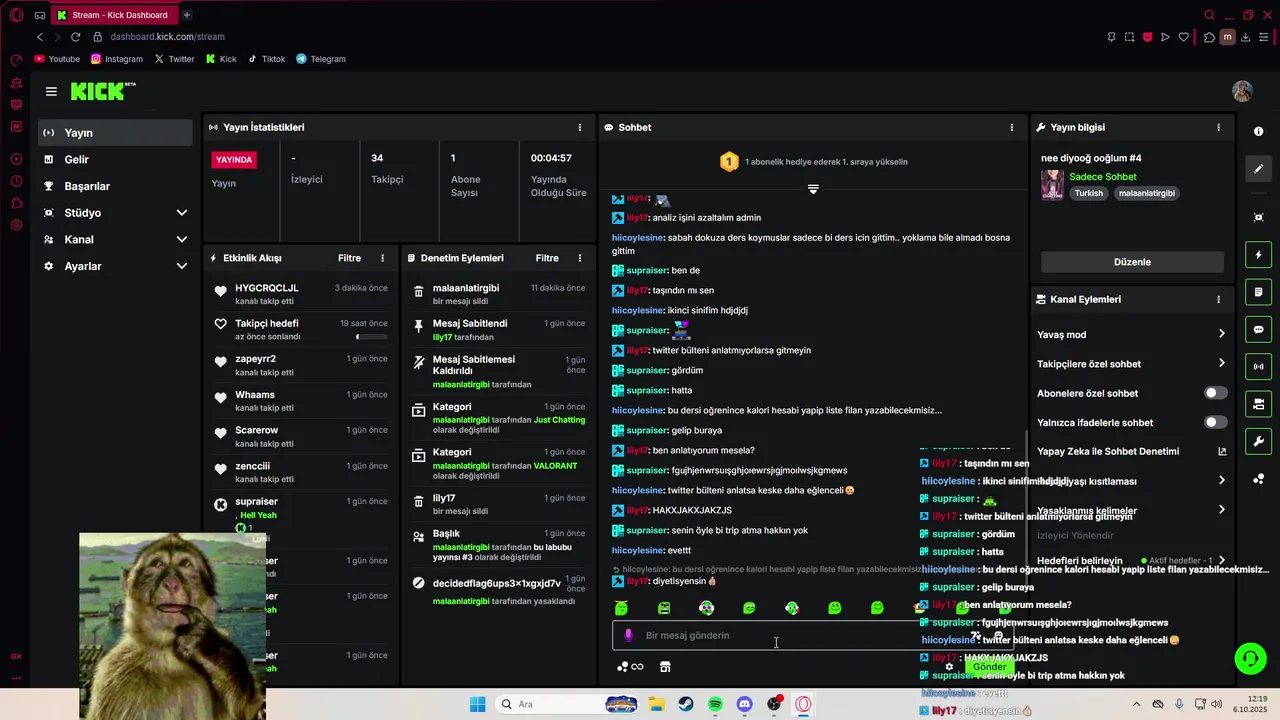Viewport: 1280px width, 720px height.
Task: Toggle the wrench stream info widget icon
Action: (x=1258, y=441)
